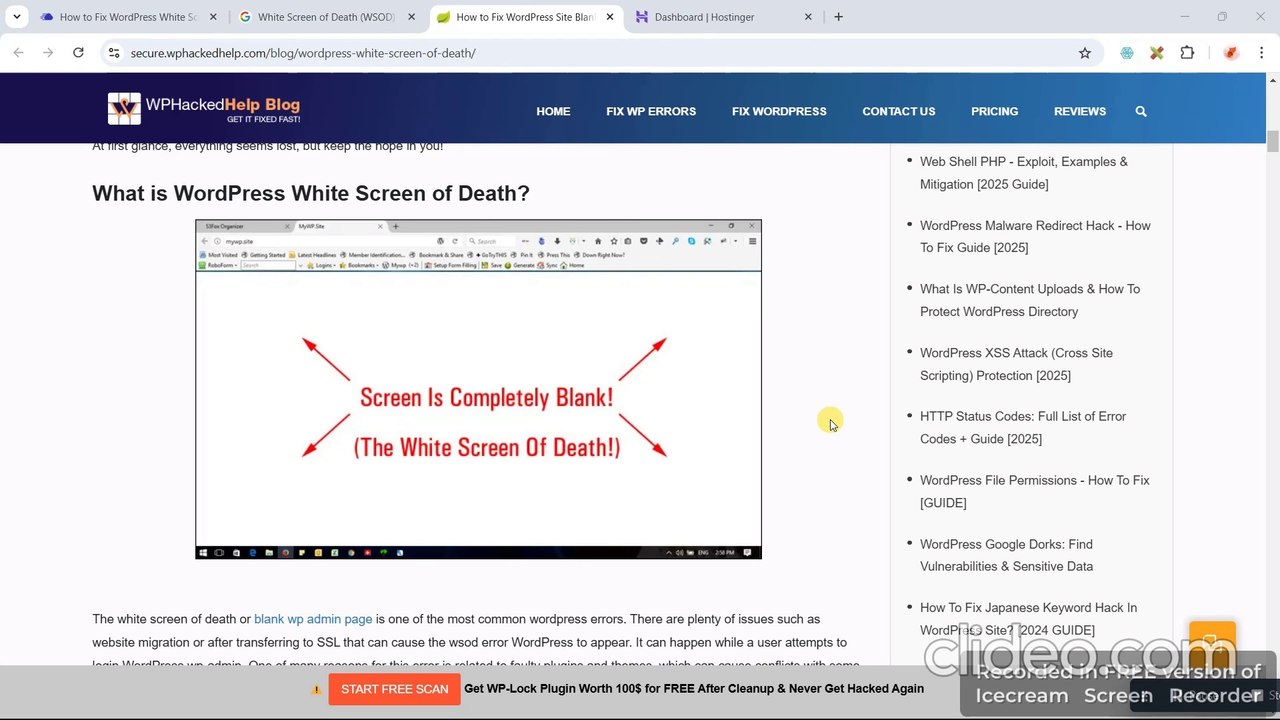Click the site search magnifier icon
Viewport: 1280px width, 720px height.
(x=1141, y=111)
